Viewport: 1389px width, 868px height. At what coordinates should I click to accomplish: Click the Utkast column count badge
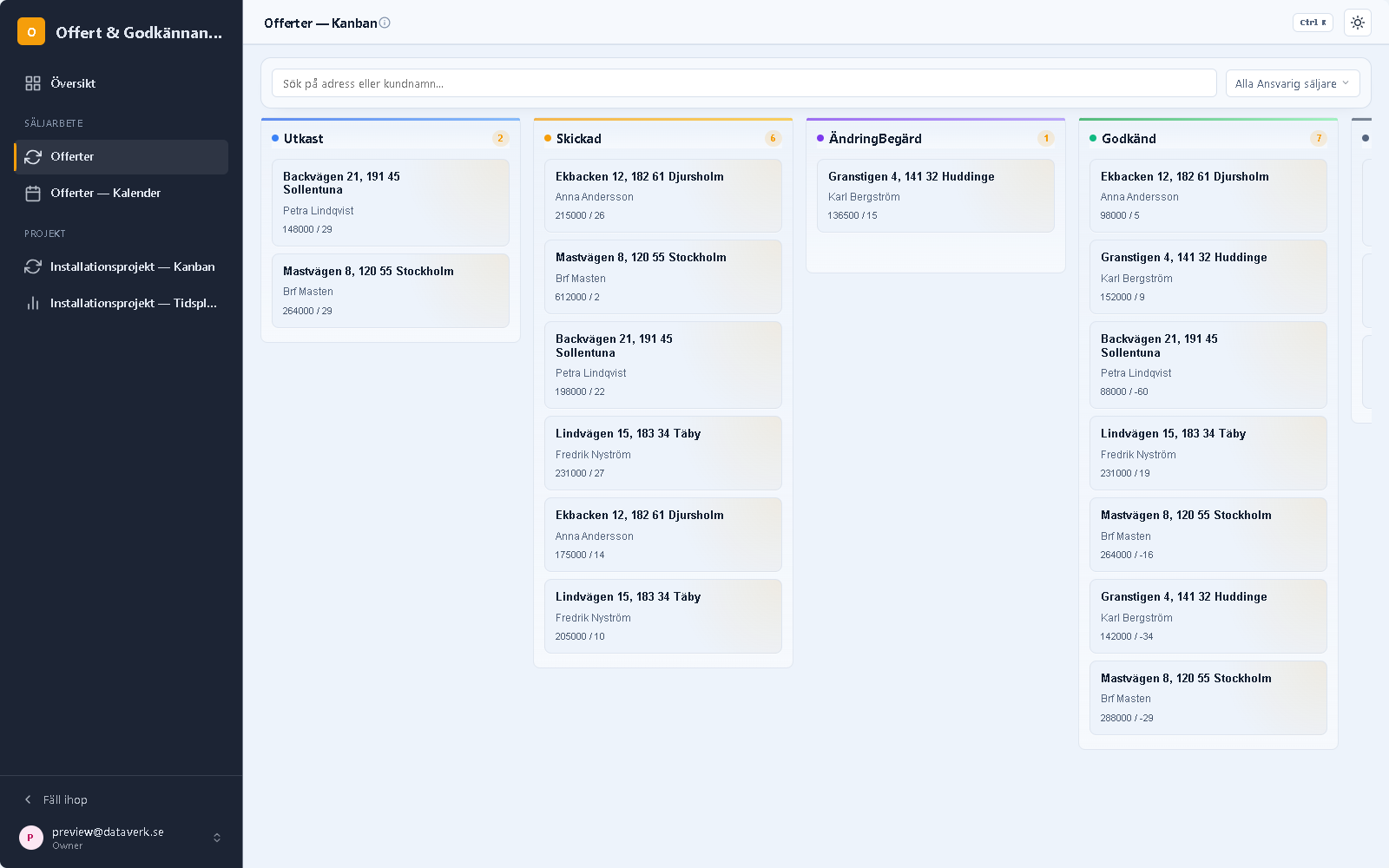[500, 138]
